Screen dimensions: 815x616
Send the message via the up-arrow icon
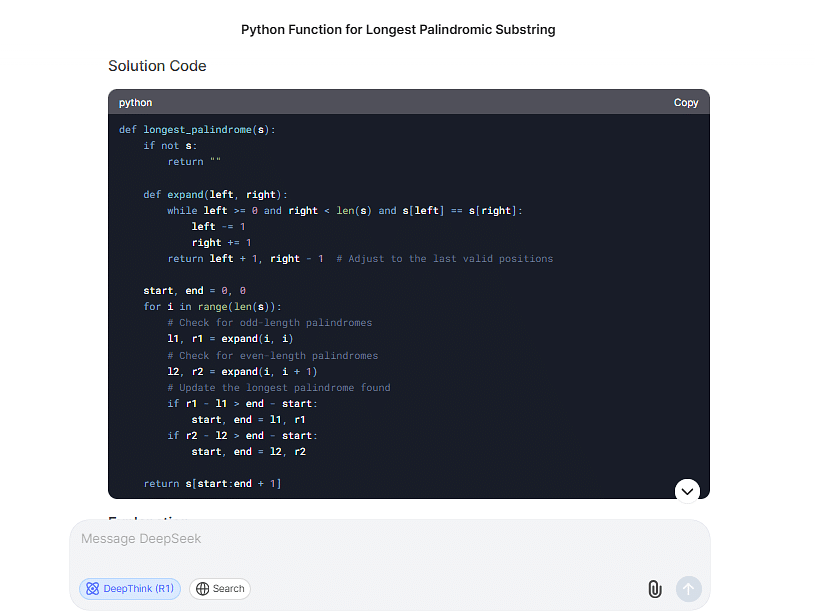click(688, 589)
